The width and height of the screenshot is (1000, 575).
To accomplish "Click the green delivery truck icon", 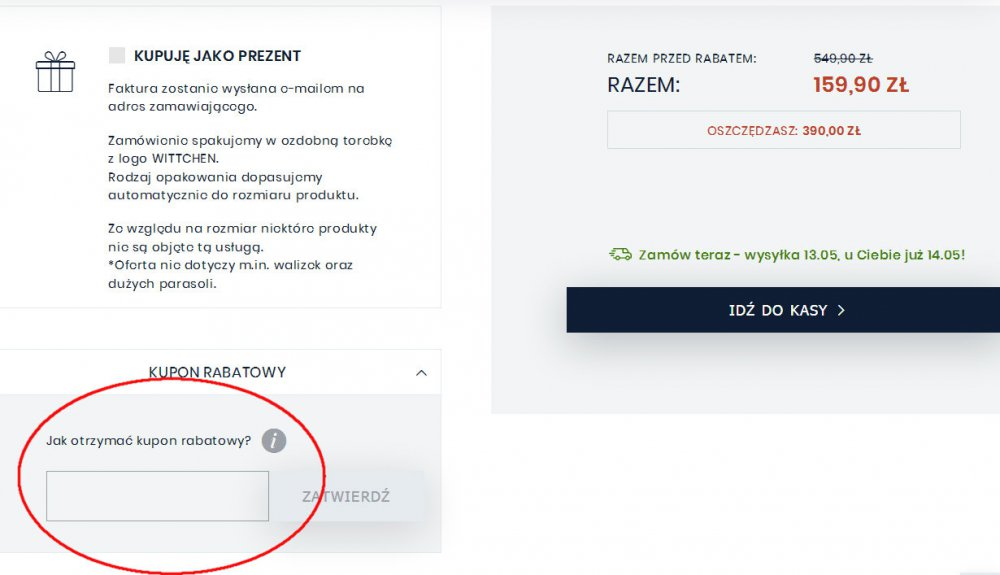I will point(620,255).
